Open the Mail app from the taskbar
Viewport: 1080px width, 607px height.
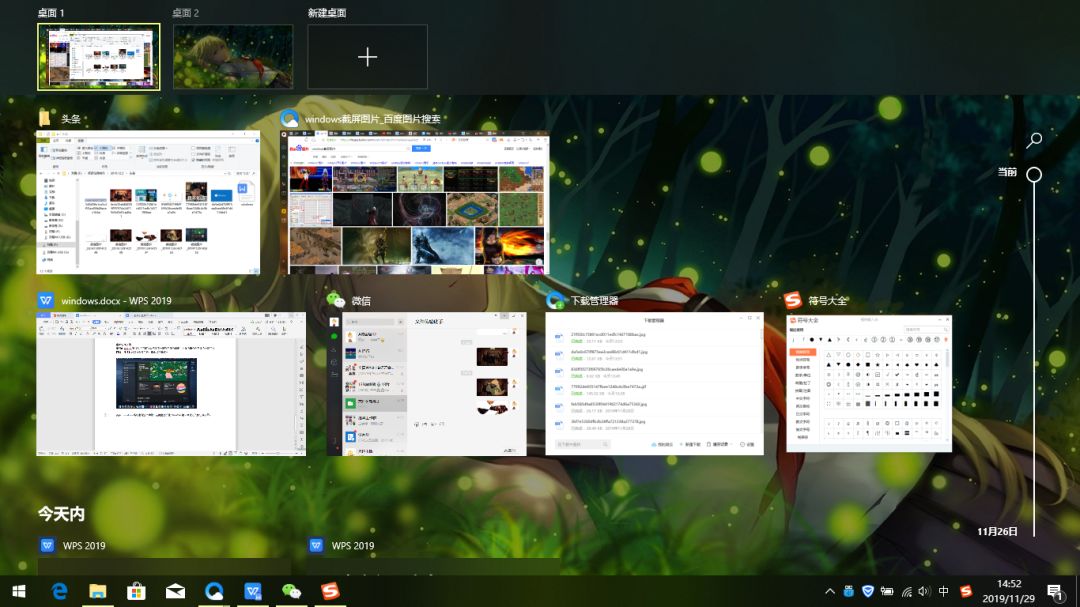[x=175, y=591]
